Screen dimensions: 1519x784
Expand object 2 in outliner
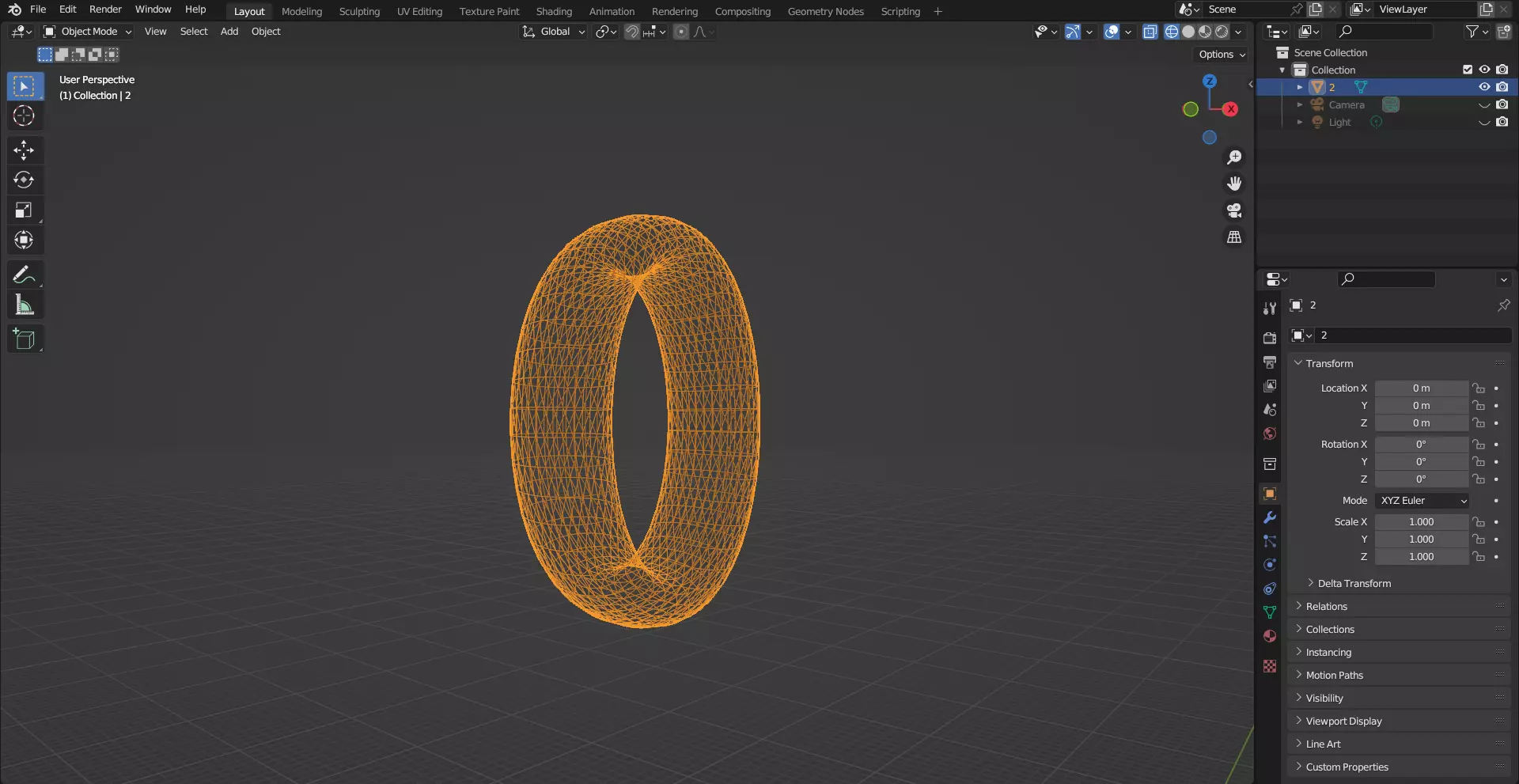1299,87
